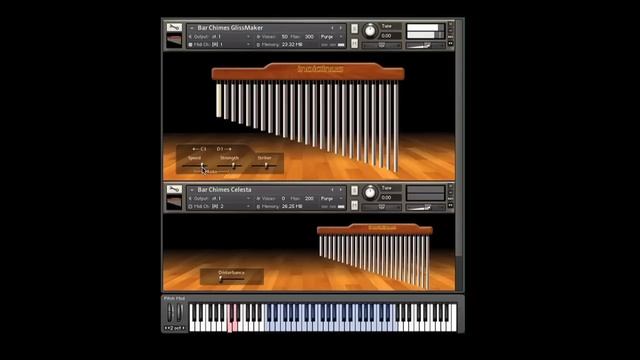
Task: Toggle GlissMaker Mute button
Action: coord(354,43)
